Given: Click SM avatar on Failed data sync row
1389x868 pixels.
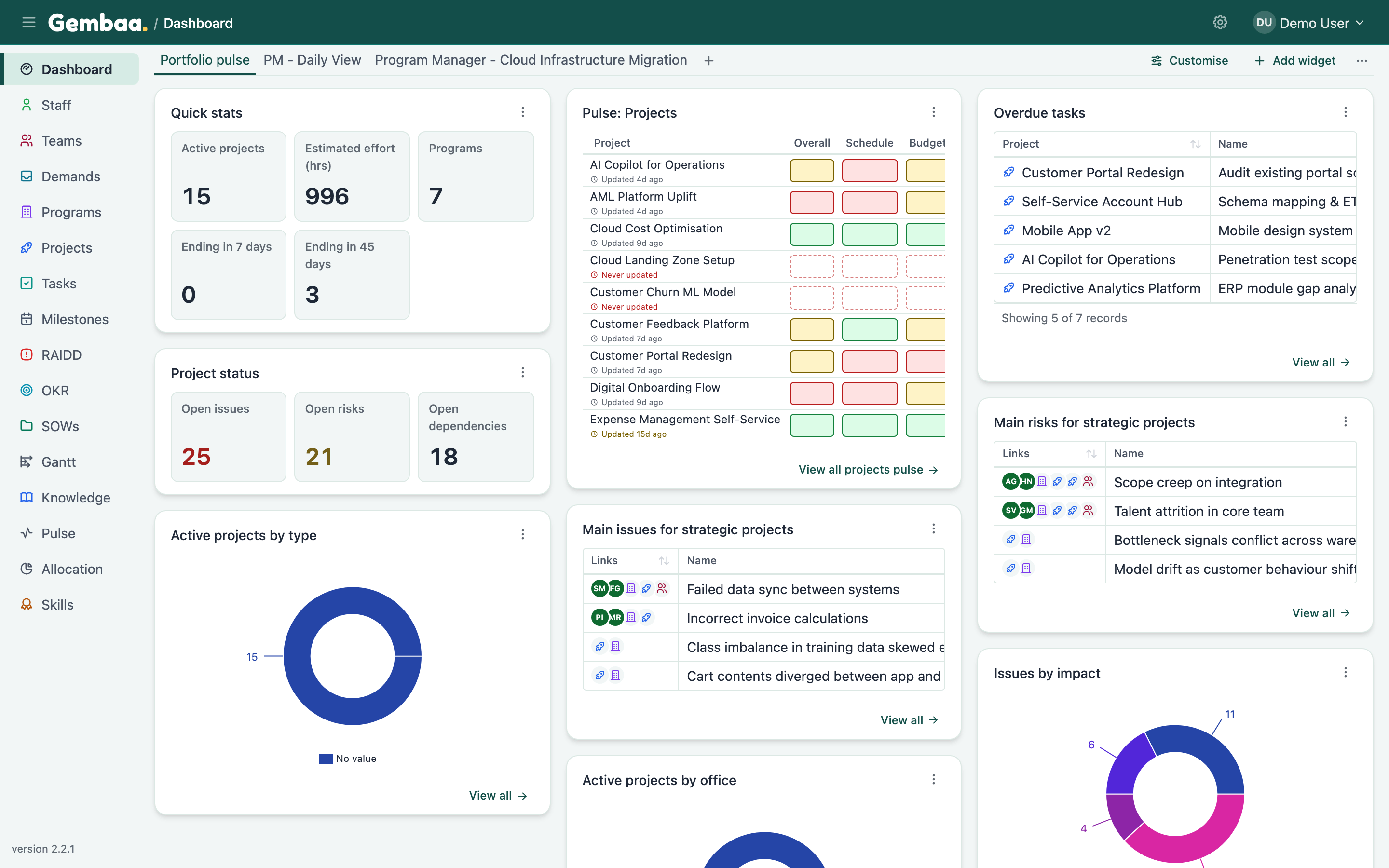Looking at the screenshot, I should coord(599,588).
